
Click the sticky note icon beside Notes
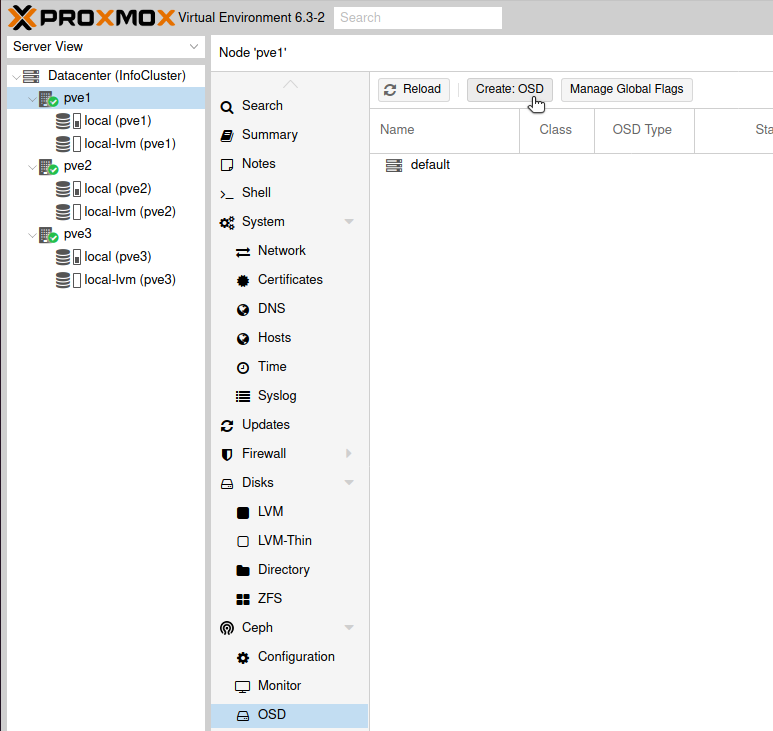pyautogui.click(x=227, y=165)
